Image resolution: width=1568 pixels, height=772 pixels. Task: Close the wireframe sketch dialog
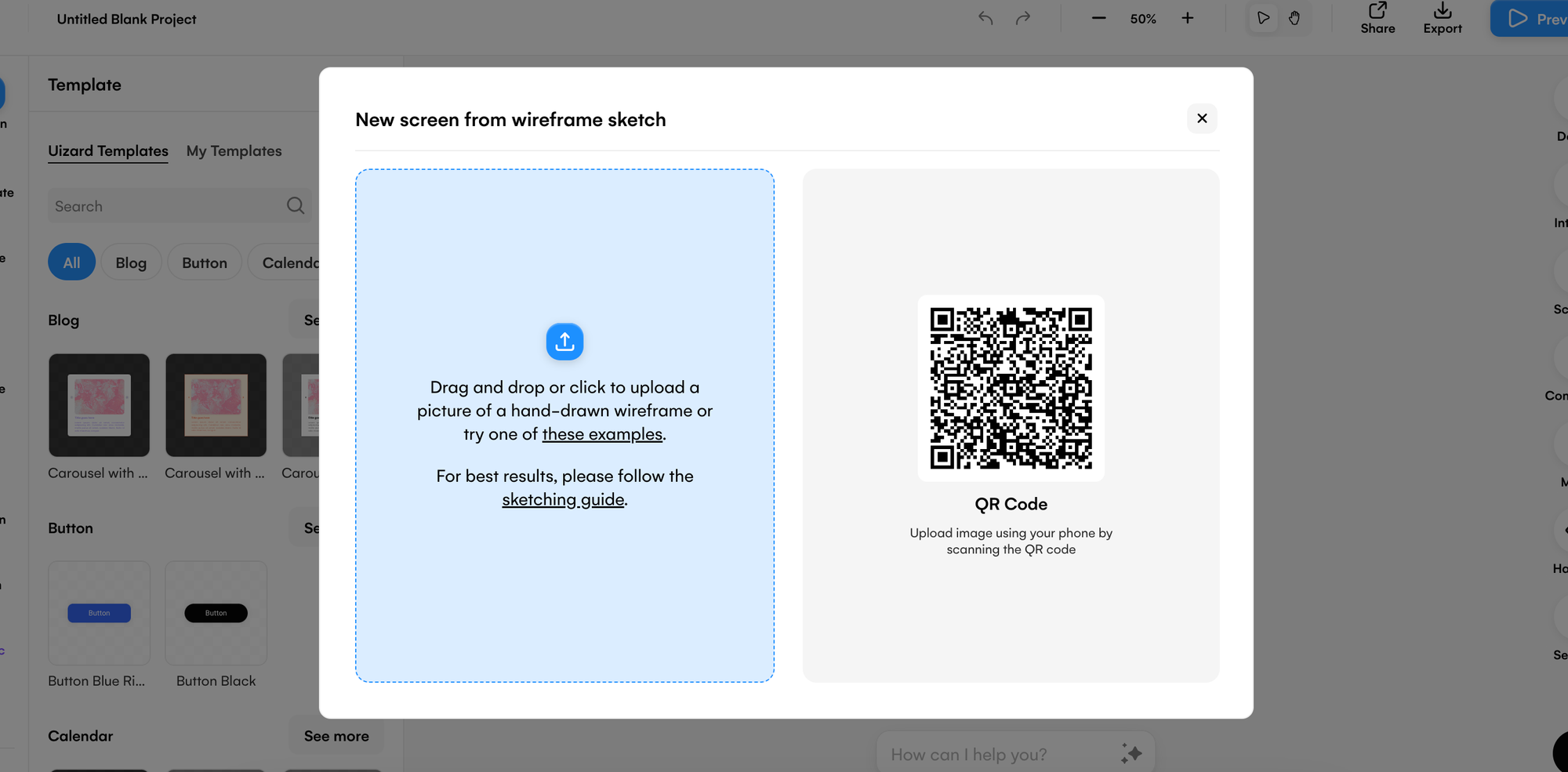point(1201,118)
